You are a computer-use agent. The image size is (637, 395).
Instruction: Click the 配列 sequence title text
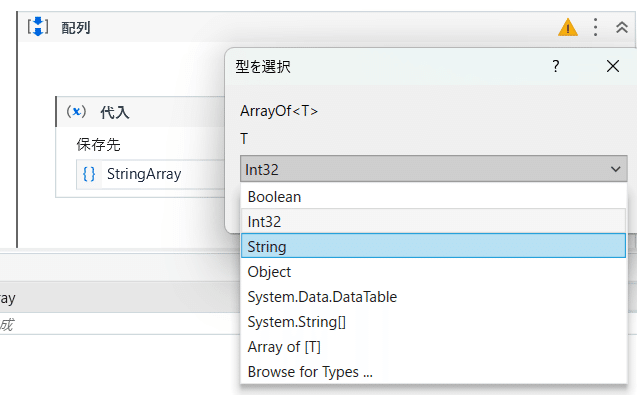click(x=76, y=28)
